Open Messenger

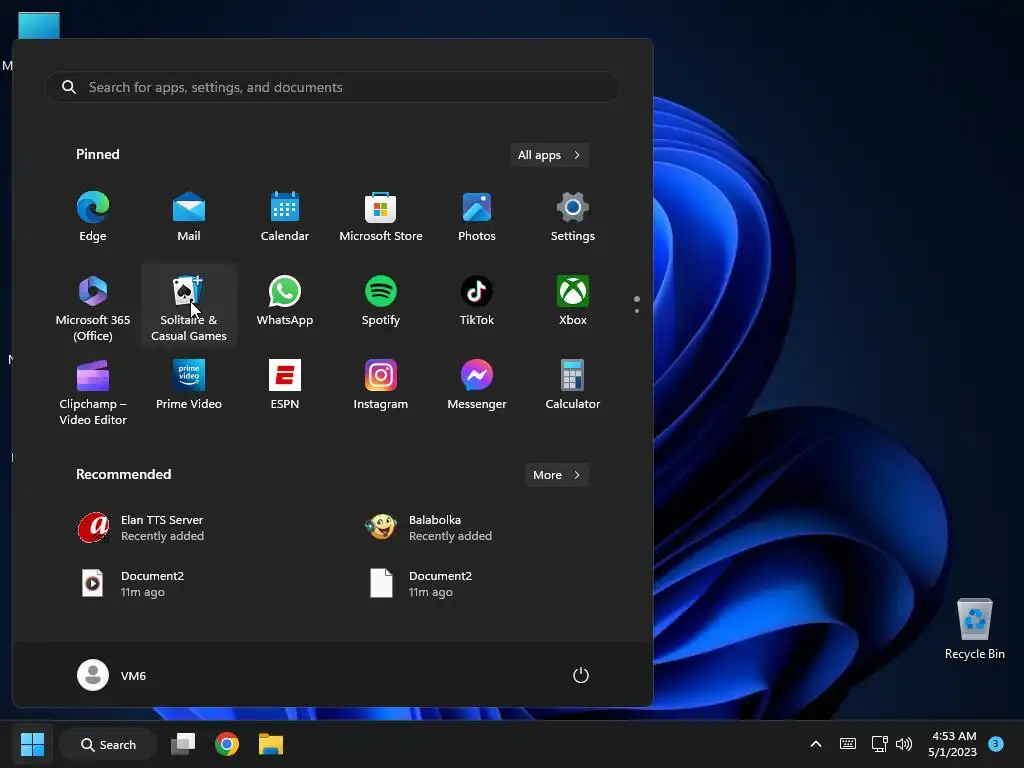click(477, 386)
